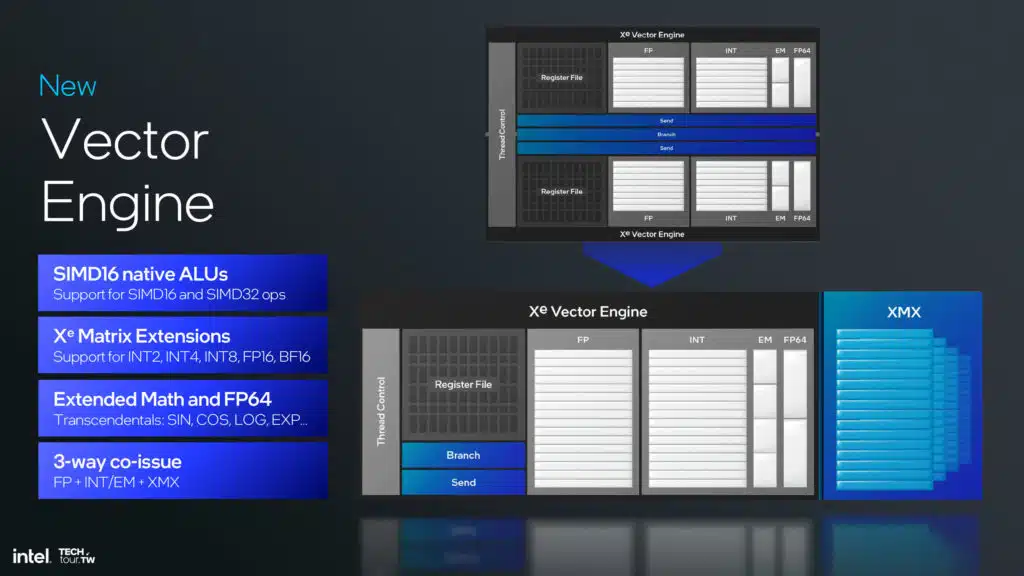Click the EM label in large diagram
The width and height of the screenshot is (1024, 576).
coord(765,340)
